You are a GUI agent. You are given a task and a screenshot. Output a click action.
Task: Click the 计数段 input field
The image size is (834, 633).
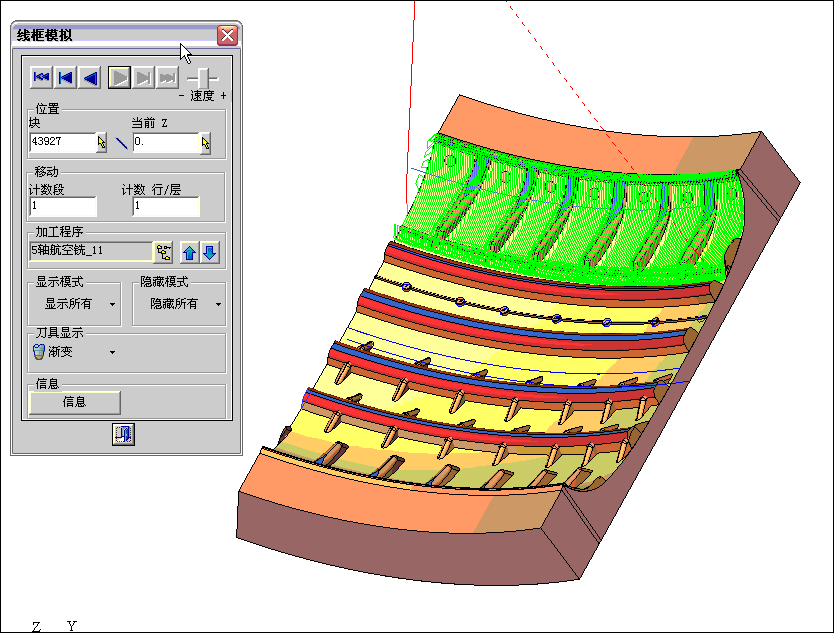click(x=63, y=206)
